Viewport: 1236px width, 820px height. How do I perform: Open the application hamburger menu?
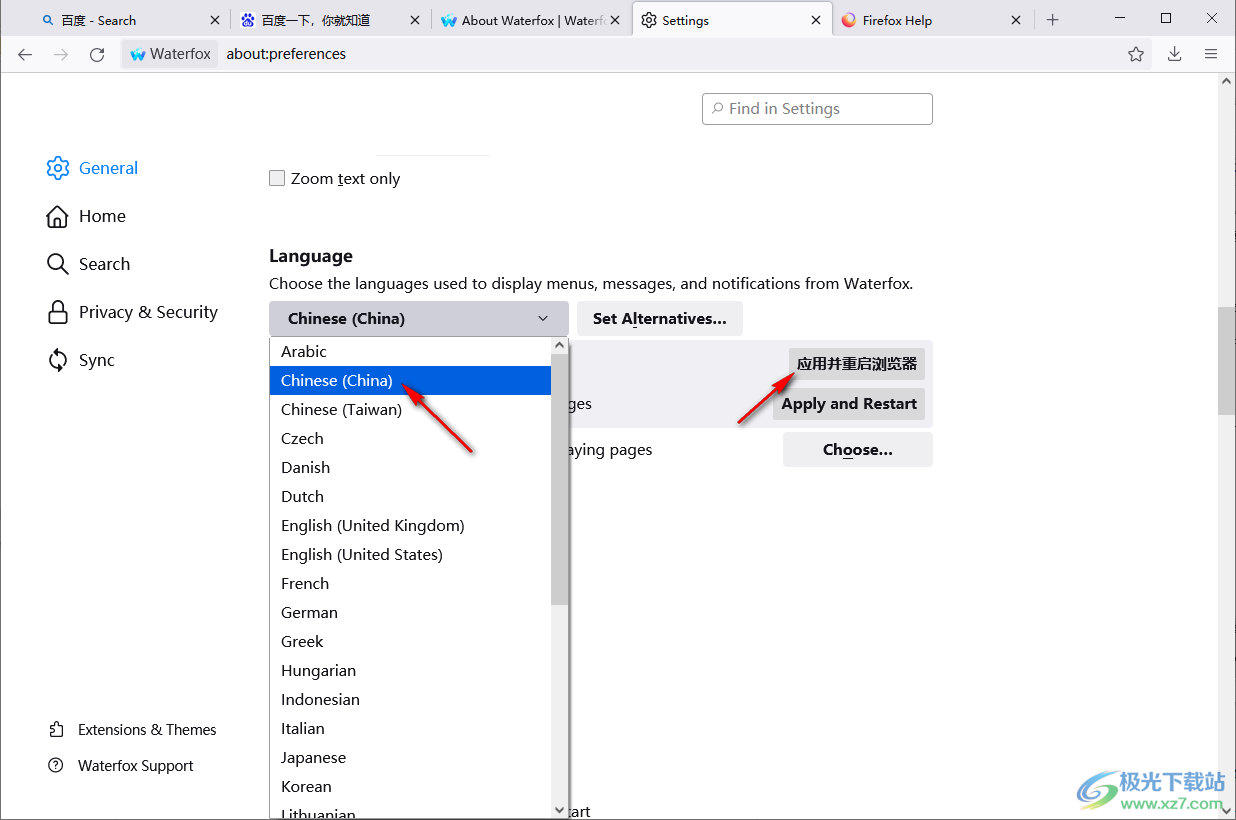(1211, 54)
